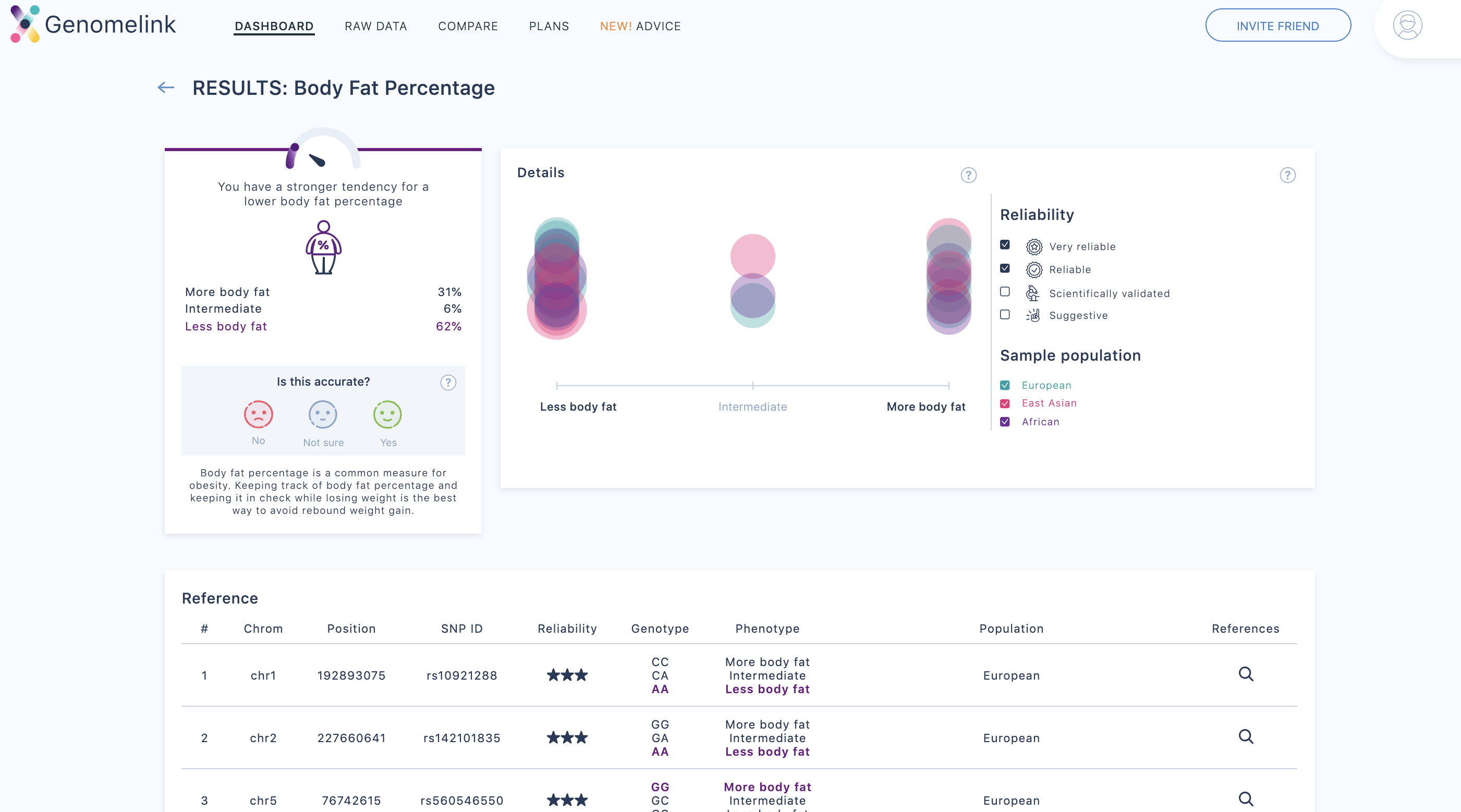Screen dimensions: 1461x812
Task: Enable the Suggestive reliability checkbox
Action: (x=1004, y=315)
